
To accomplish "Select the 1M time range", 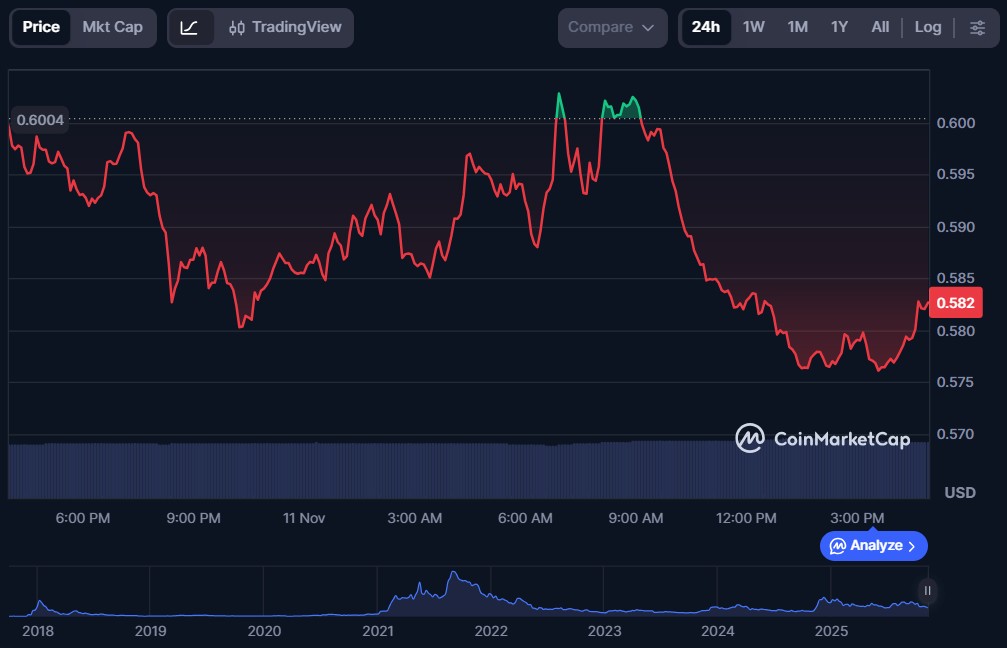I will tap(797, 28).
